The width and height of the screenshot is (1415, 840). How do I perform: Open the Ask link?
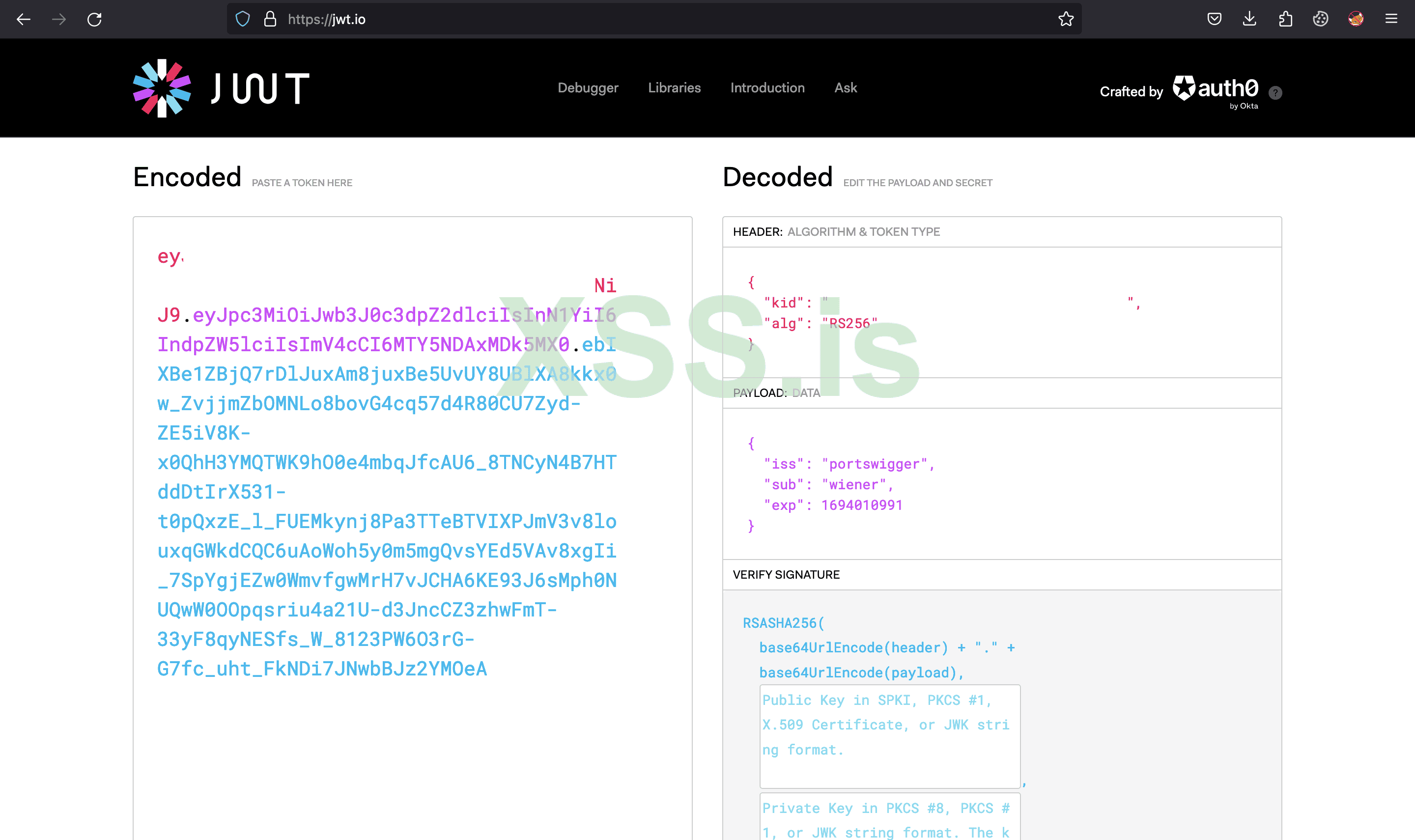pos(846,88)
